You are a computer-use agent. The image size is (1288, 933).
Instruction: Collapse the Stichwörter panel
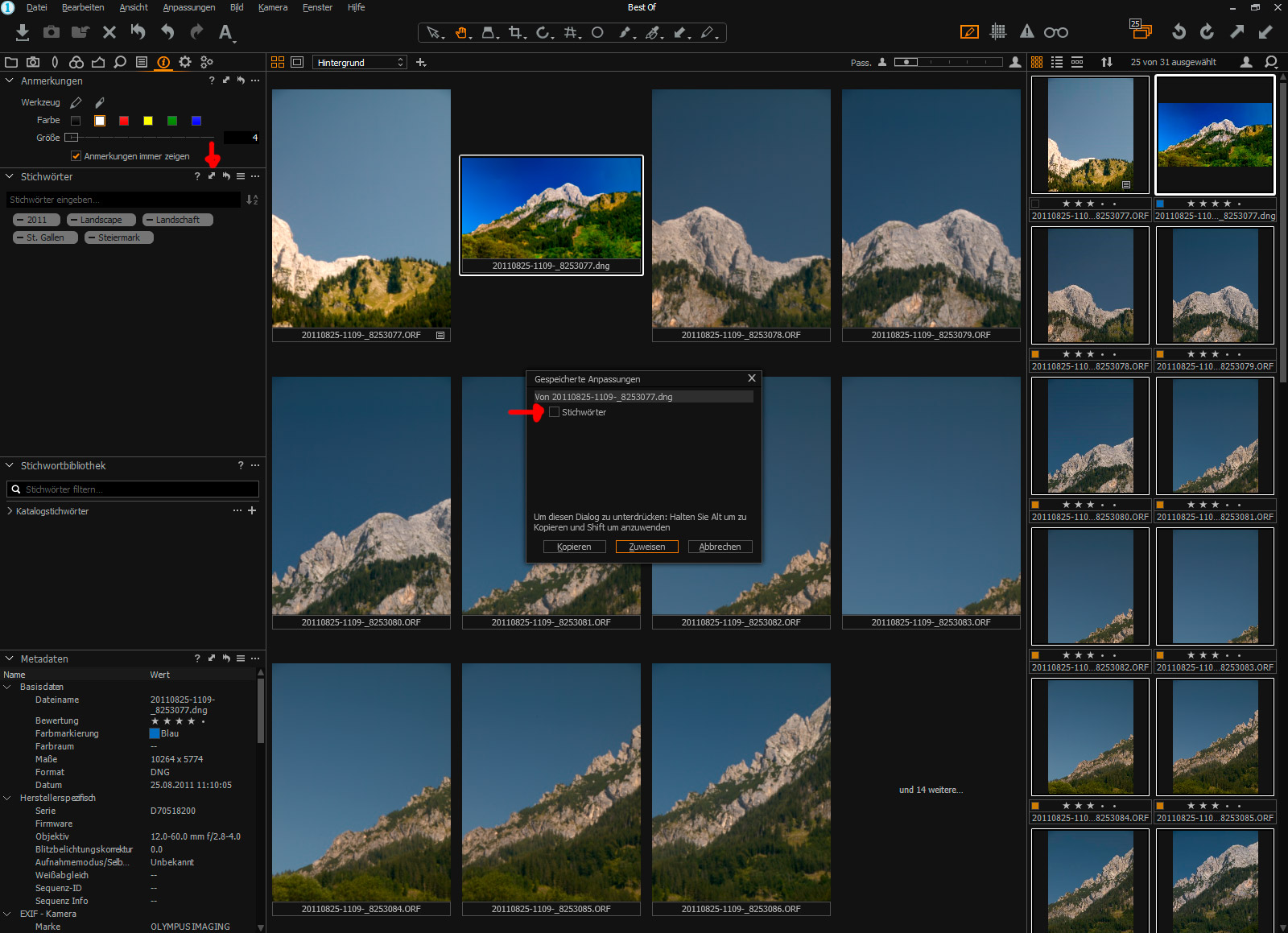[10, 176]
